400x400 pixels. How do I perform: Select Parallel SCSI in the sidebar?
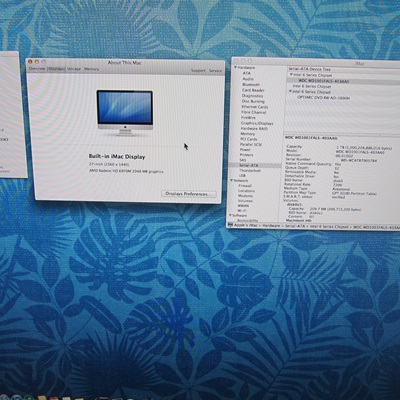pos(251,144)
